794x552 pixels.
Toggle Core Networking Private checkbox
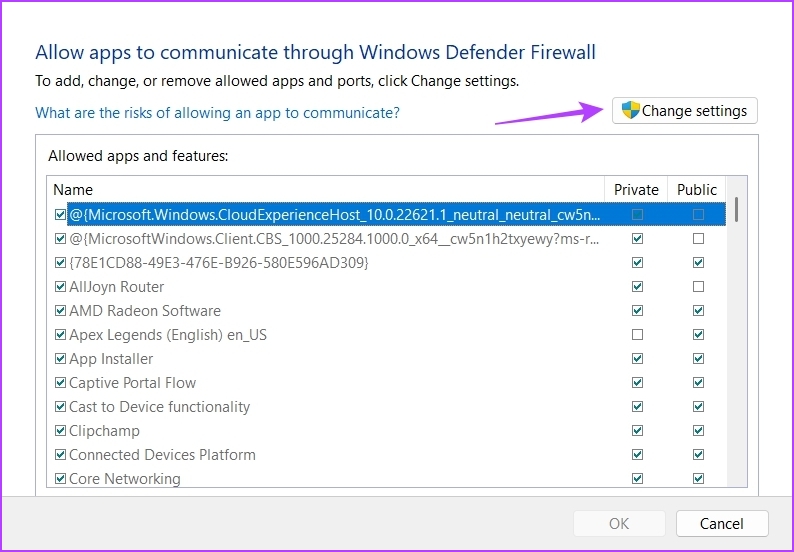(638, 479)
